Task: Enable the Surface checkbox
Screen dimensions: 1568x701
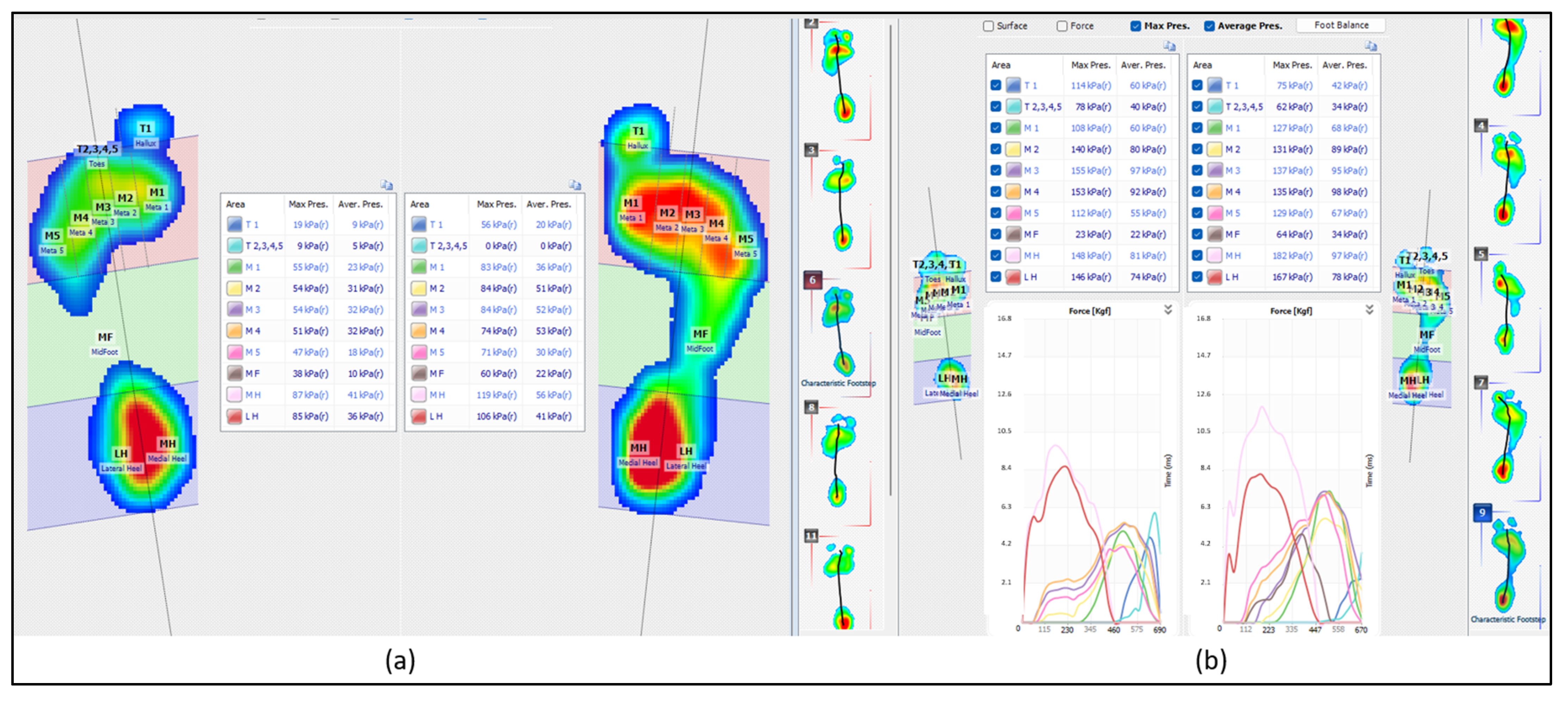Action: (x=988, y=26)
